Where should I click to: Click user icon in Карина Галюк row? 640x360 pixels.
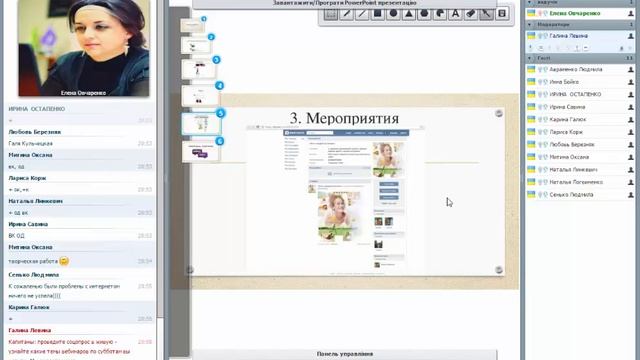coord(631,120)
